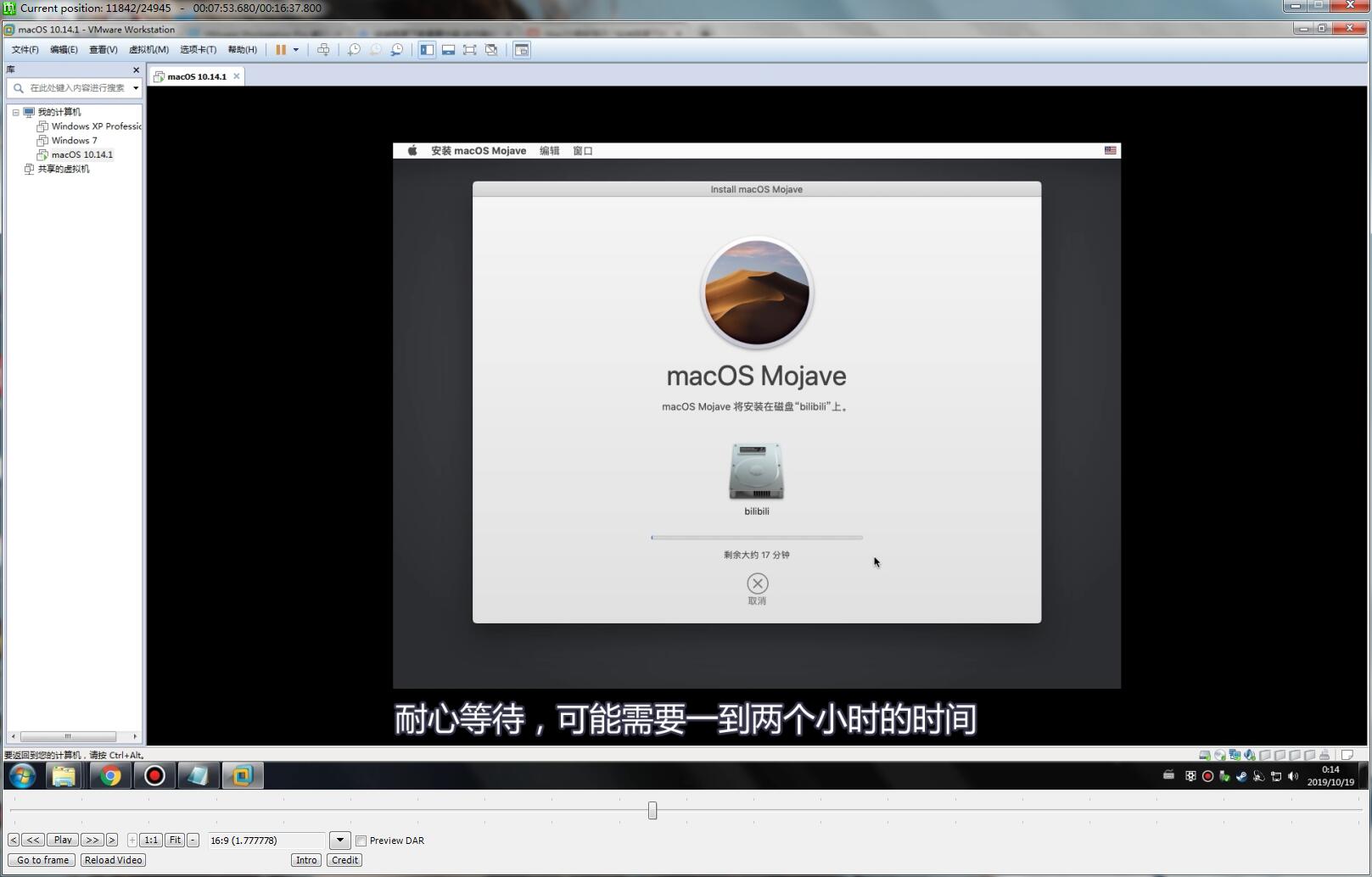
Task: Open the 查看(V) menu
Action: [x=103, y=50]
